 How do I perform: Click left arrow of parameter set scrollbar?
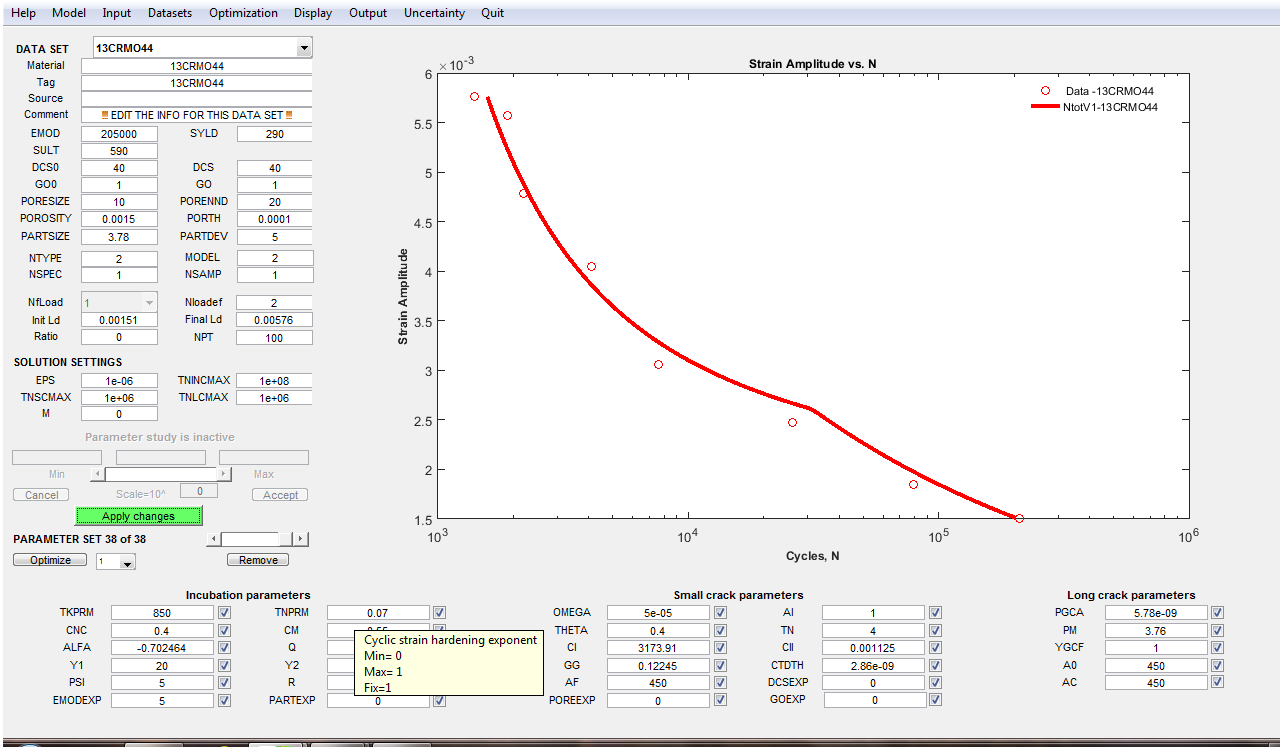click(213, 539)
